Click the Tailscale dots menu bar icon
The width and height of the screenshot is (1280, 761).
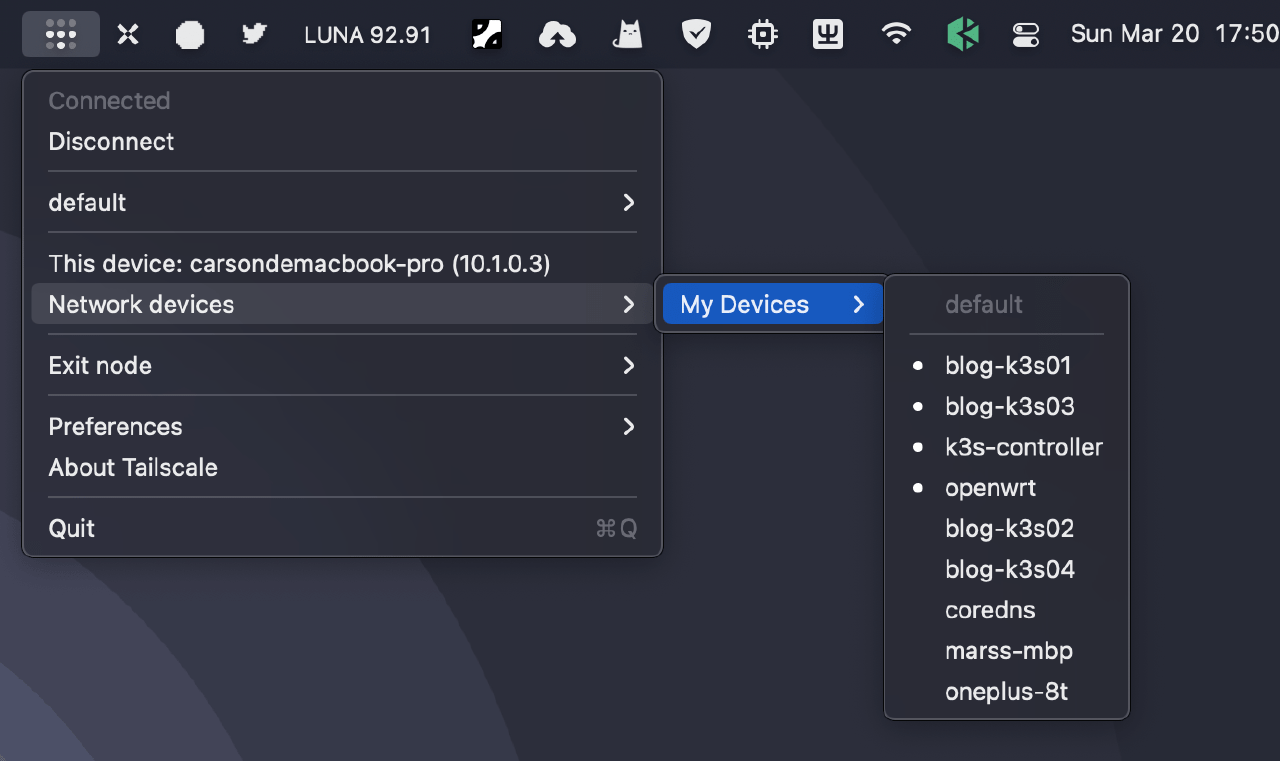61,34
